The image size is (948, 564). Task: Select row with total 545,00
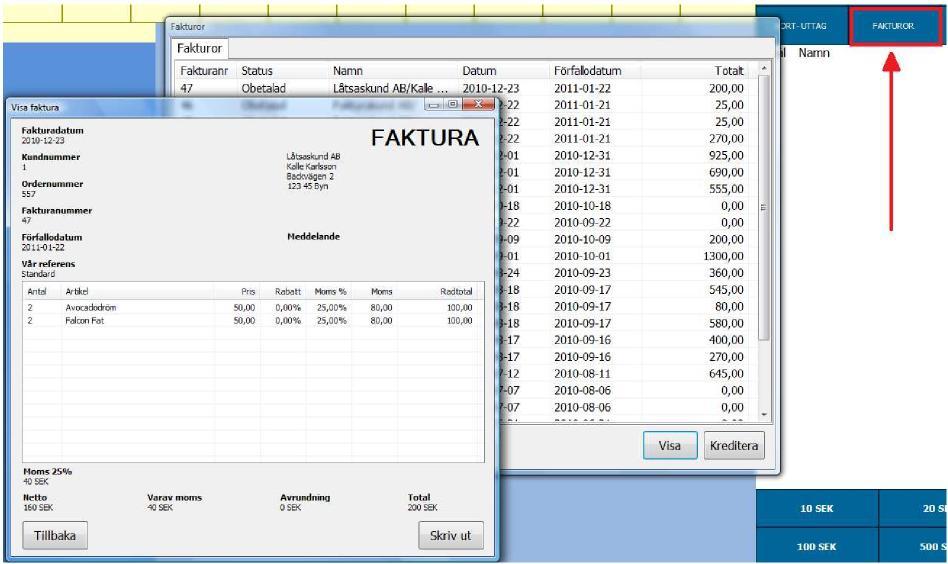(625, 290)
